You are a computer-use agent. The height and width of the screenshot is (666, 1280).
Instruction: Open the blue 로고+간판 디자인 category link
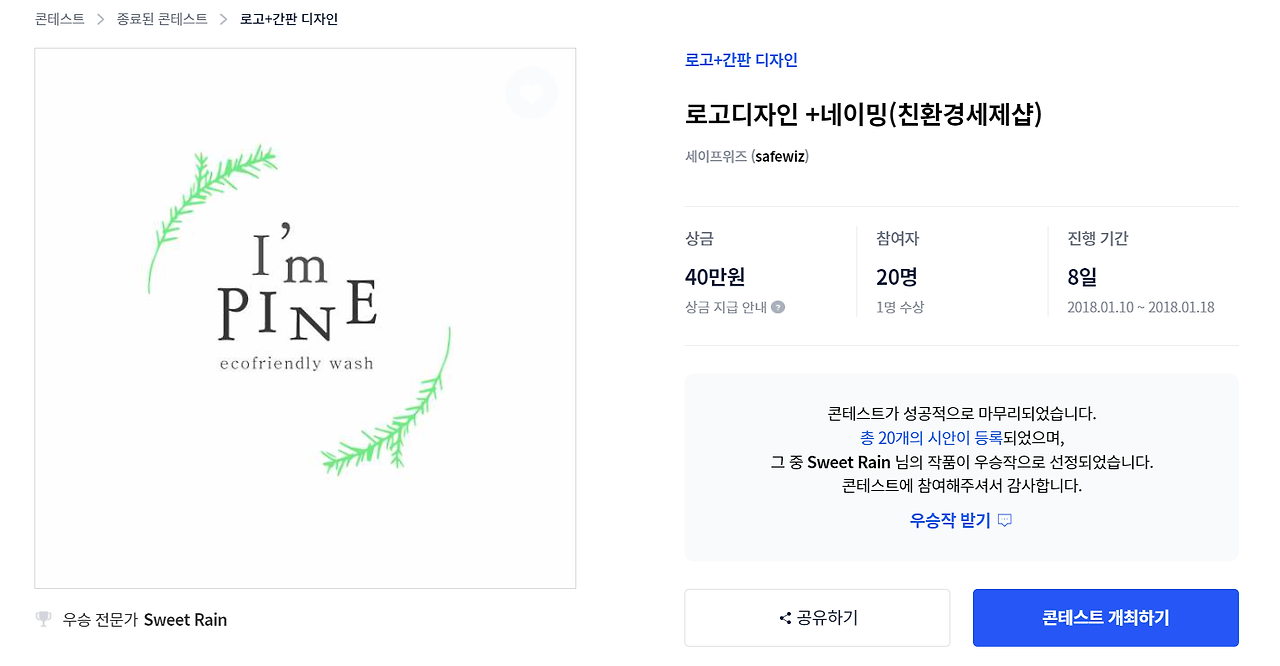(x=741, y=60)
